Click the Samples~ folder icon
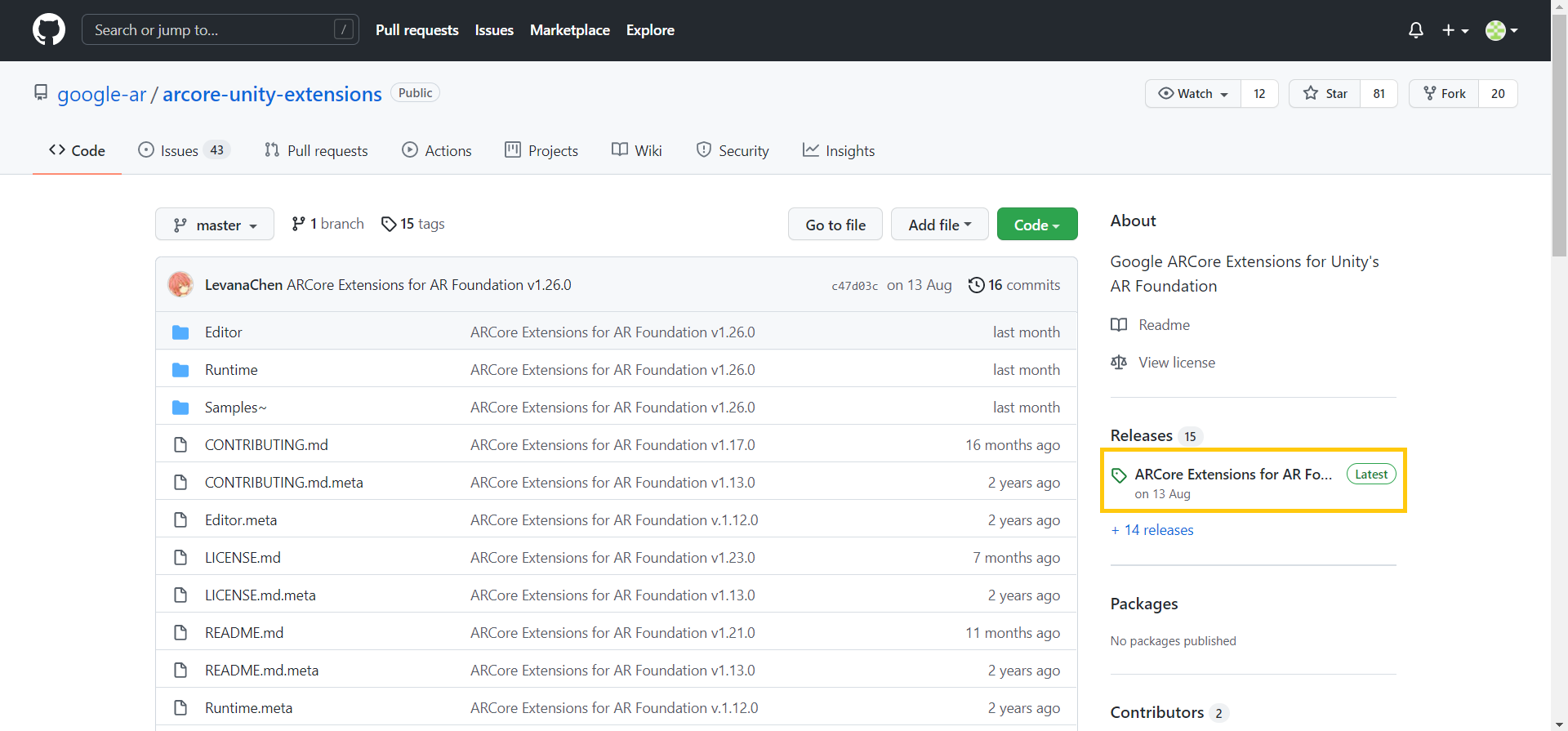 pyautogui.click(x=180, y=408)
